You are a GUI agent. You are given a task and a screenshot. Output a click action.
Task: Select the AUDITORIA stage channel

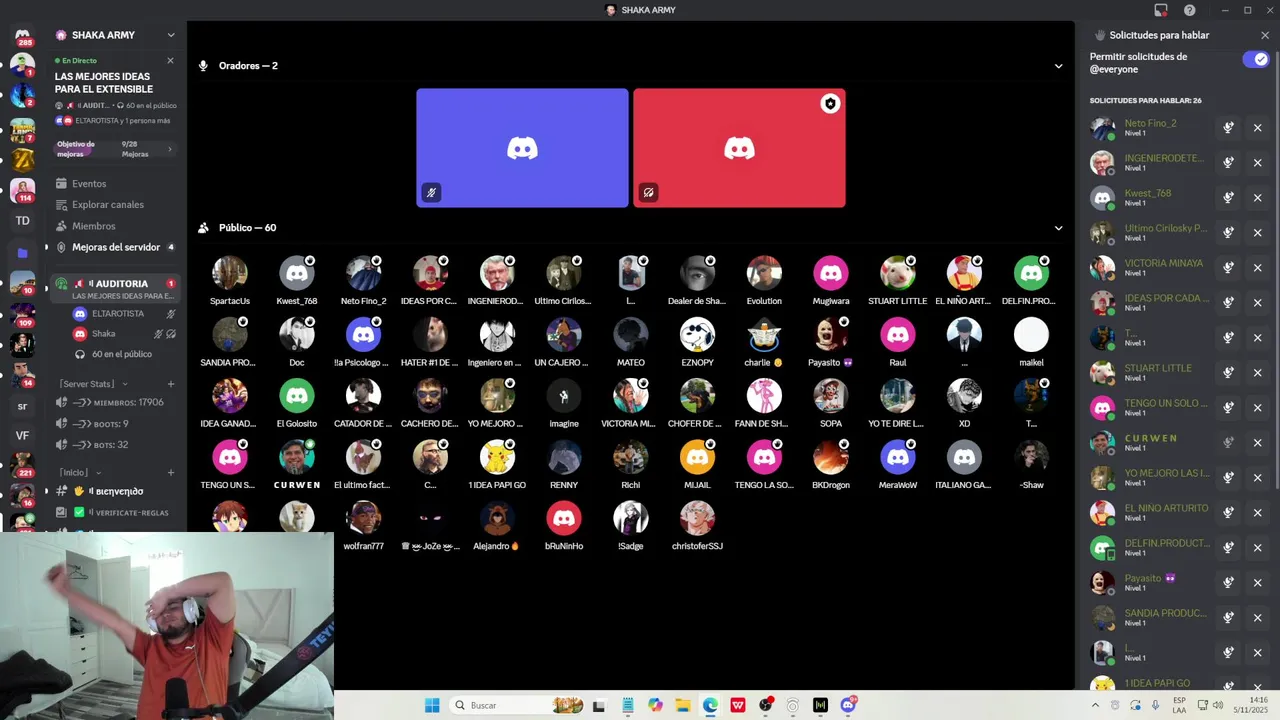115,289
